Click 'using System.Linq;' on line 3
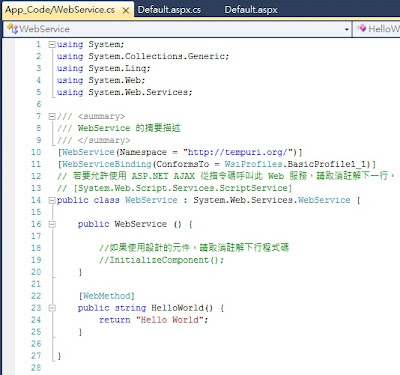 click(104, 68)
